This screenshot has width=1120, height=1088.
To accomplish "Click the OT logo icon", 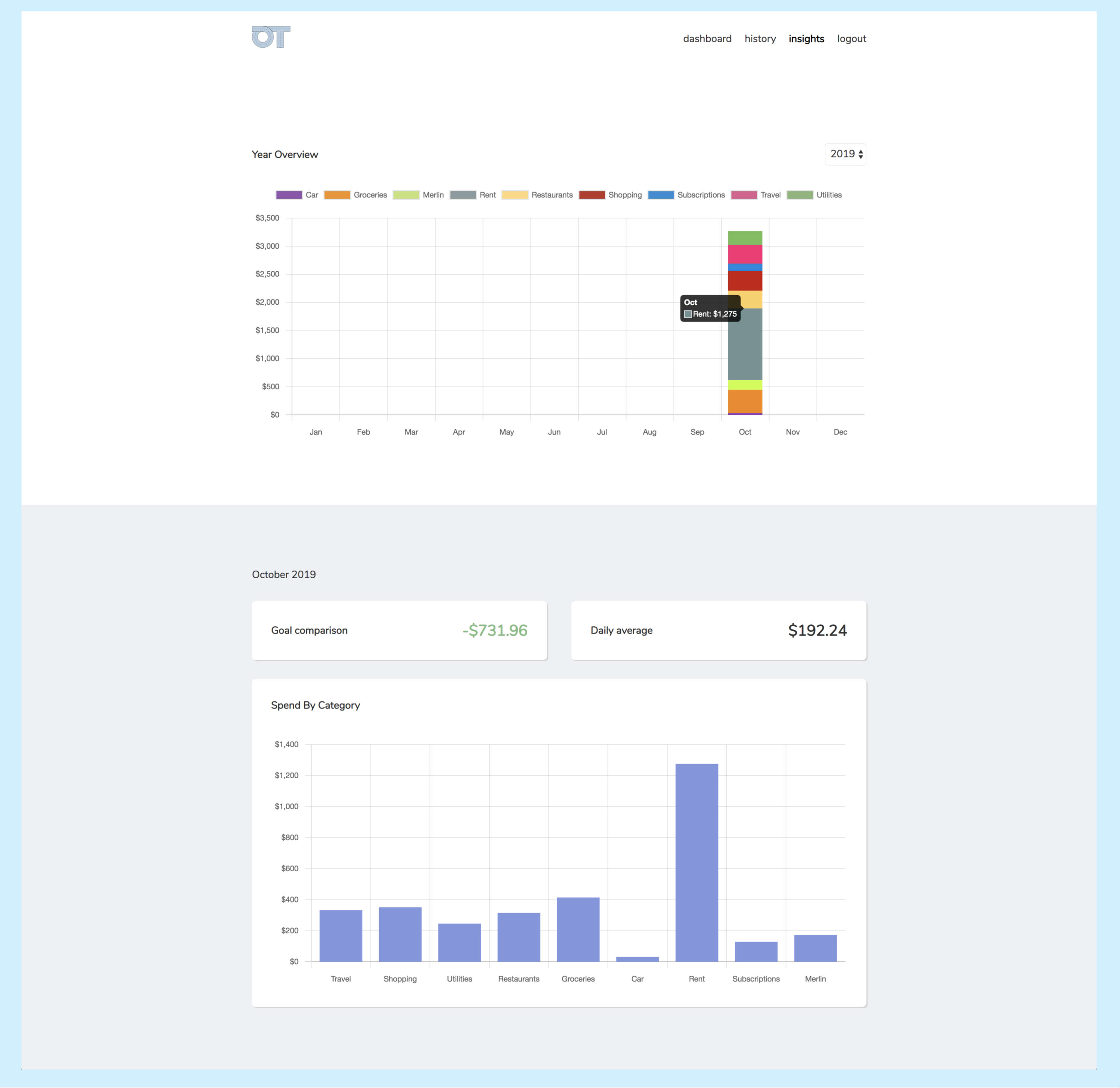I will 271,37.
